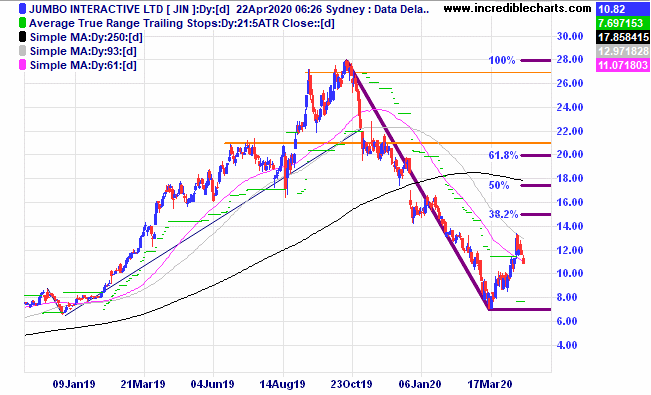651x395 pixels.
Task: Click the 22.00 price axis label
Action: pos(570,131)
